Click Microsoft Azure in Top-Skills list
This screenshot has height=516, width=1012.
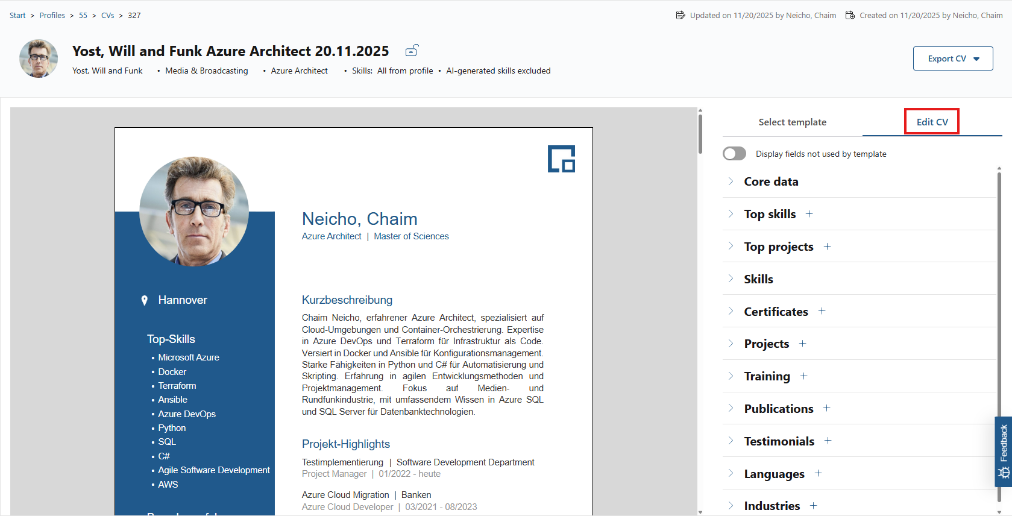[188, 357]
